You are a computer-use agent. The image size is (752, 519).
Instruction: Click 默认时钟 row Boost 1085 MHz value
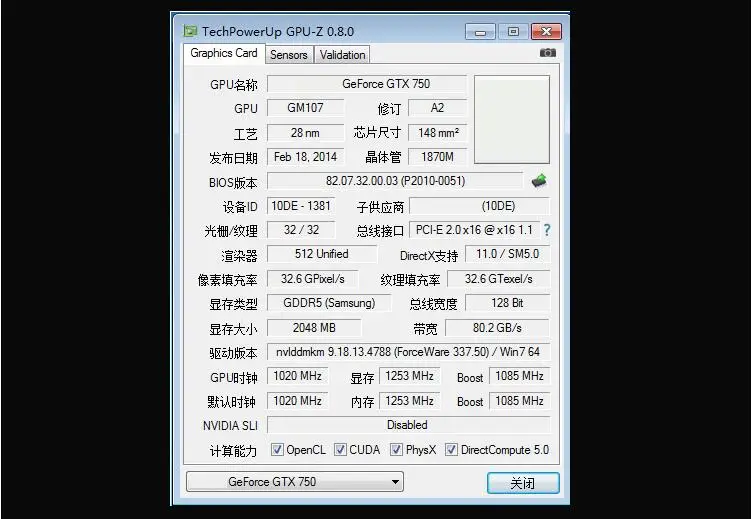(519, 401)
